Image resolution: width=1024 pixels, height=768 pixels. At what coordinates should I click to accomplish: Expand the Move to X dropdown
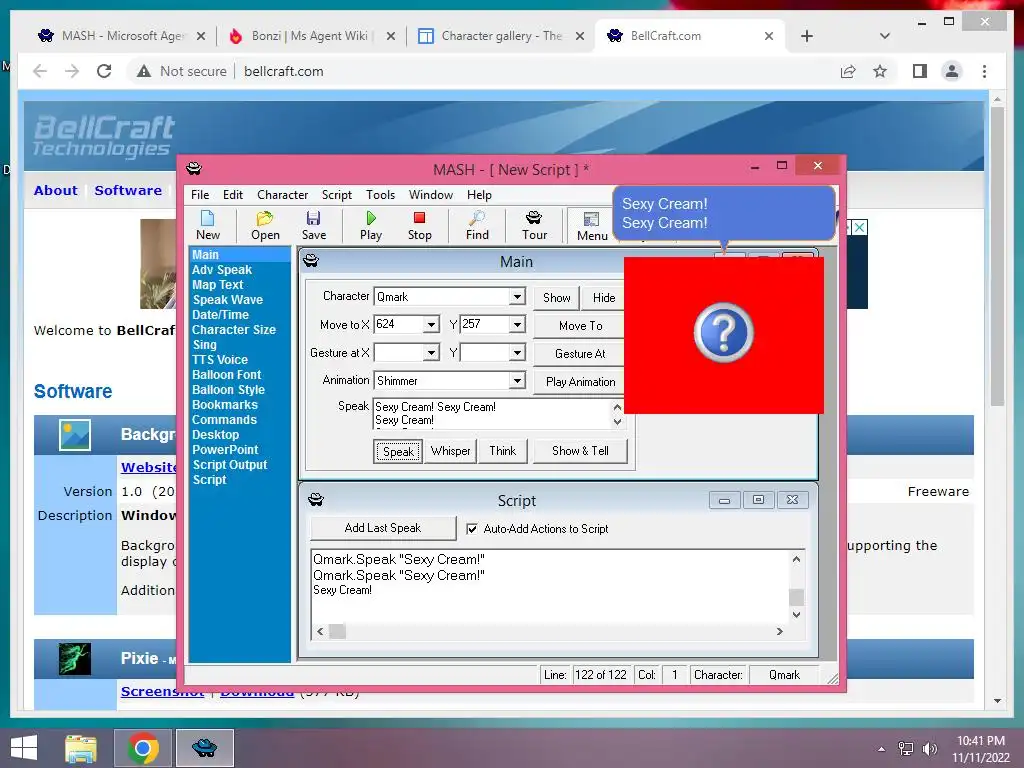431,325
